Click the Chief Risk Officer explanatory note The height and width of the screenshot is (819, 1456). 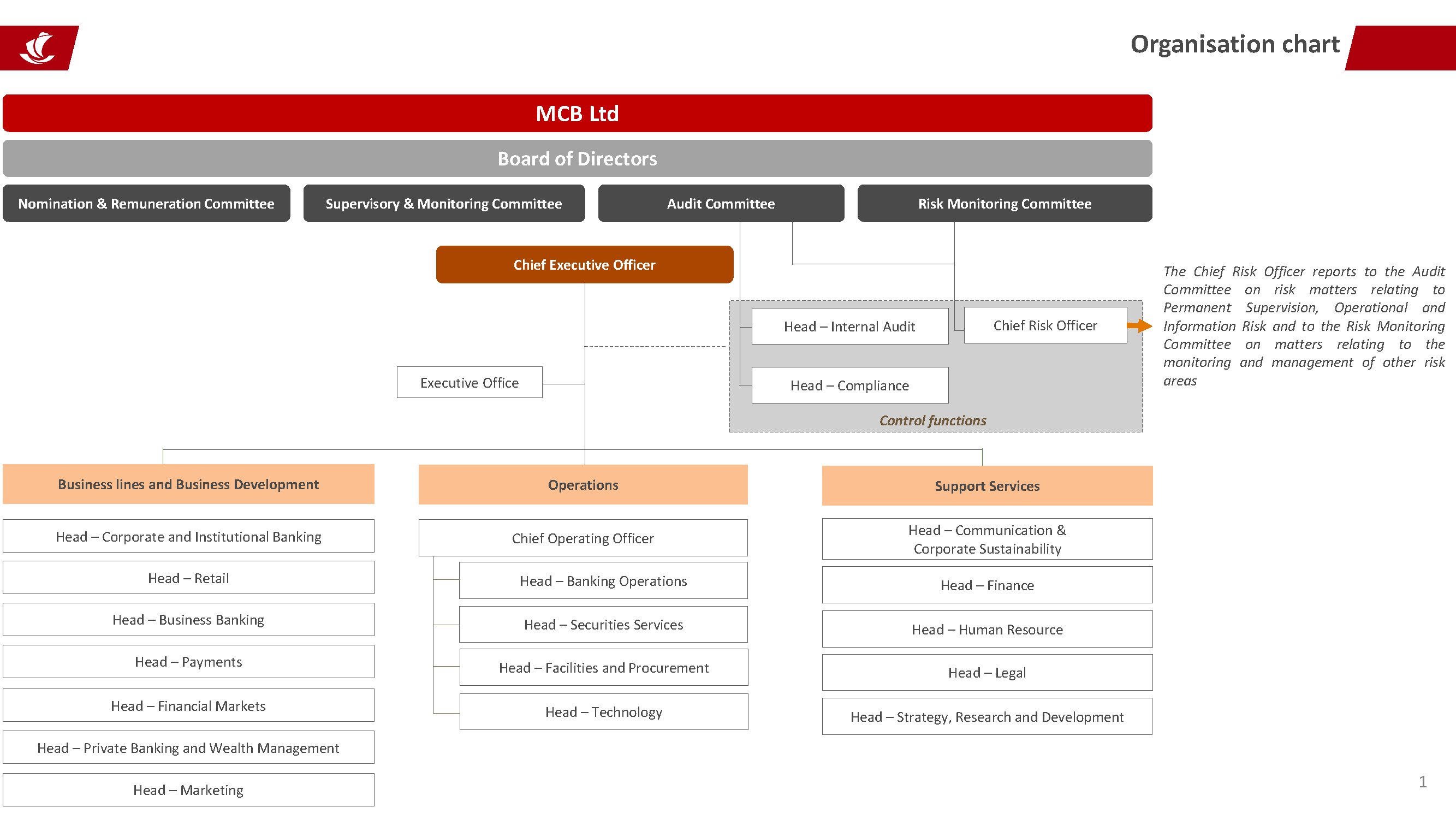click(1303, 326)
